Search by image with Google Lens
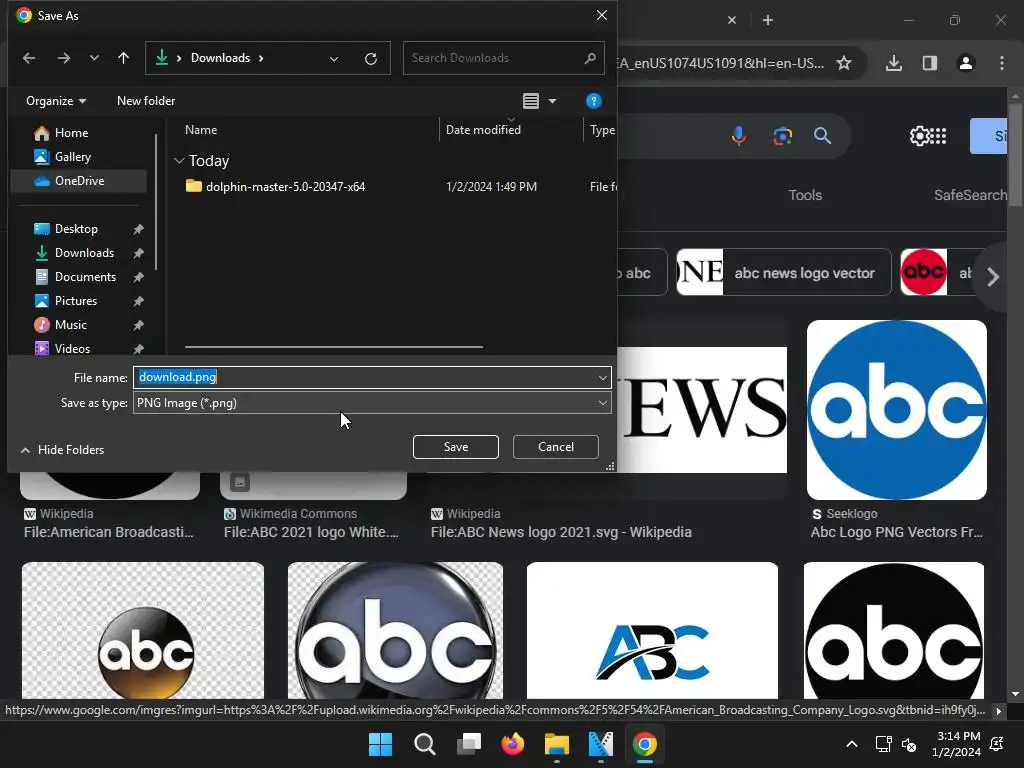The height and width of the screenshot is (768, 1024). tap(782, 136)
